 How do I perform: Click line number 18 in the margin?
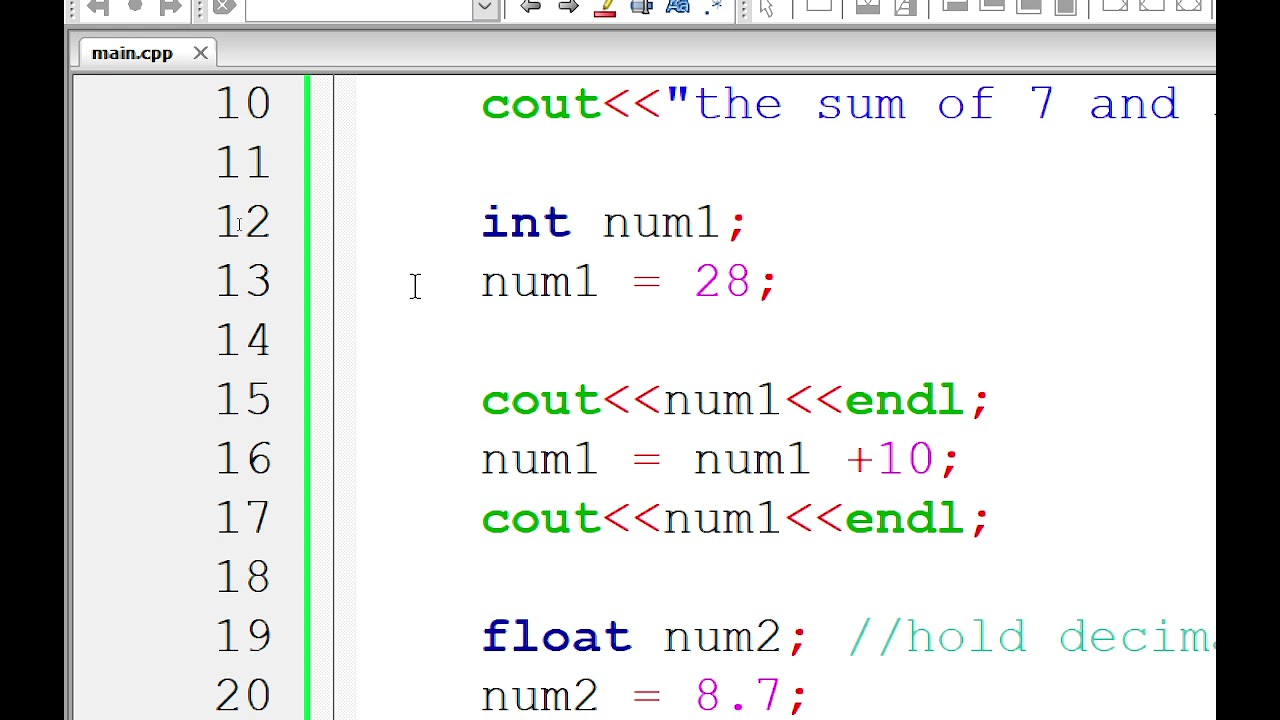(x=243, y=577)
